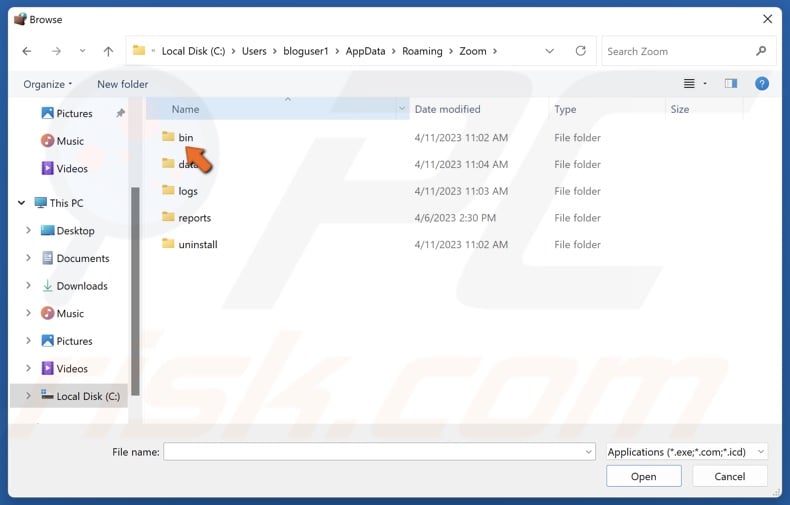Close the Browse dialog
790x505 pixels.
[x=767, y=19]
